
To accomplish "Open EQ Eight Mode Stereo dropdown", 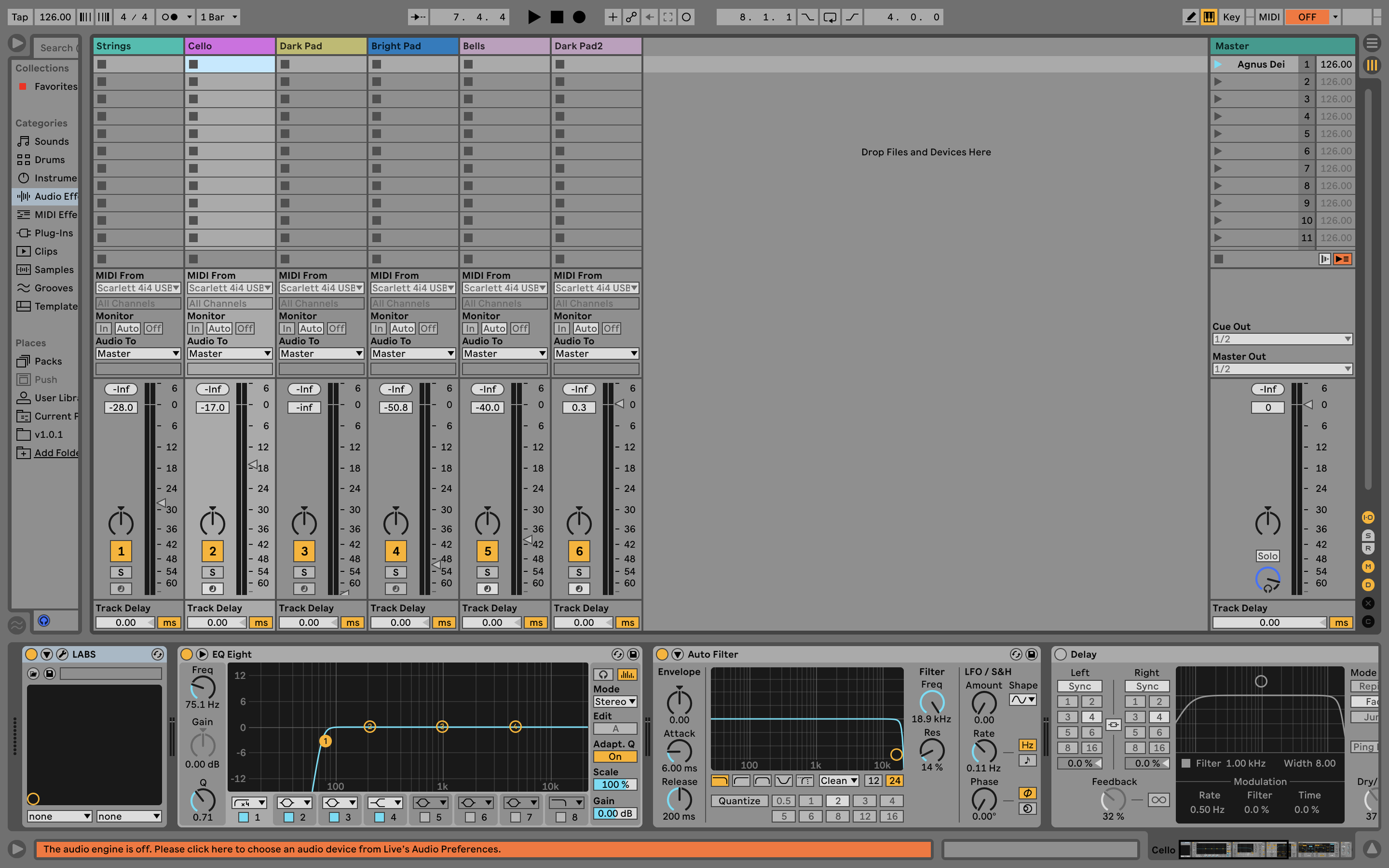I will pos(614,701).
